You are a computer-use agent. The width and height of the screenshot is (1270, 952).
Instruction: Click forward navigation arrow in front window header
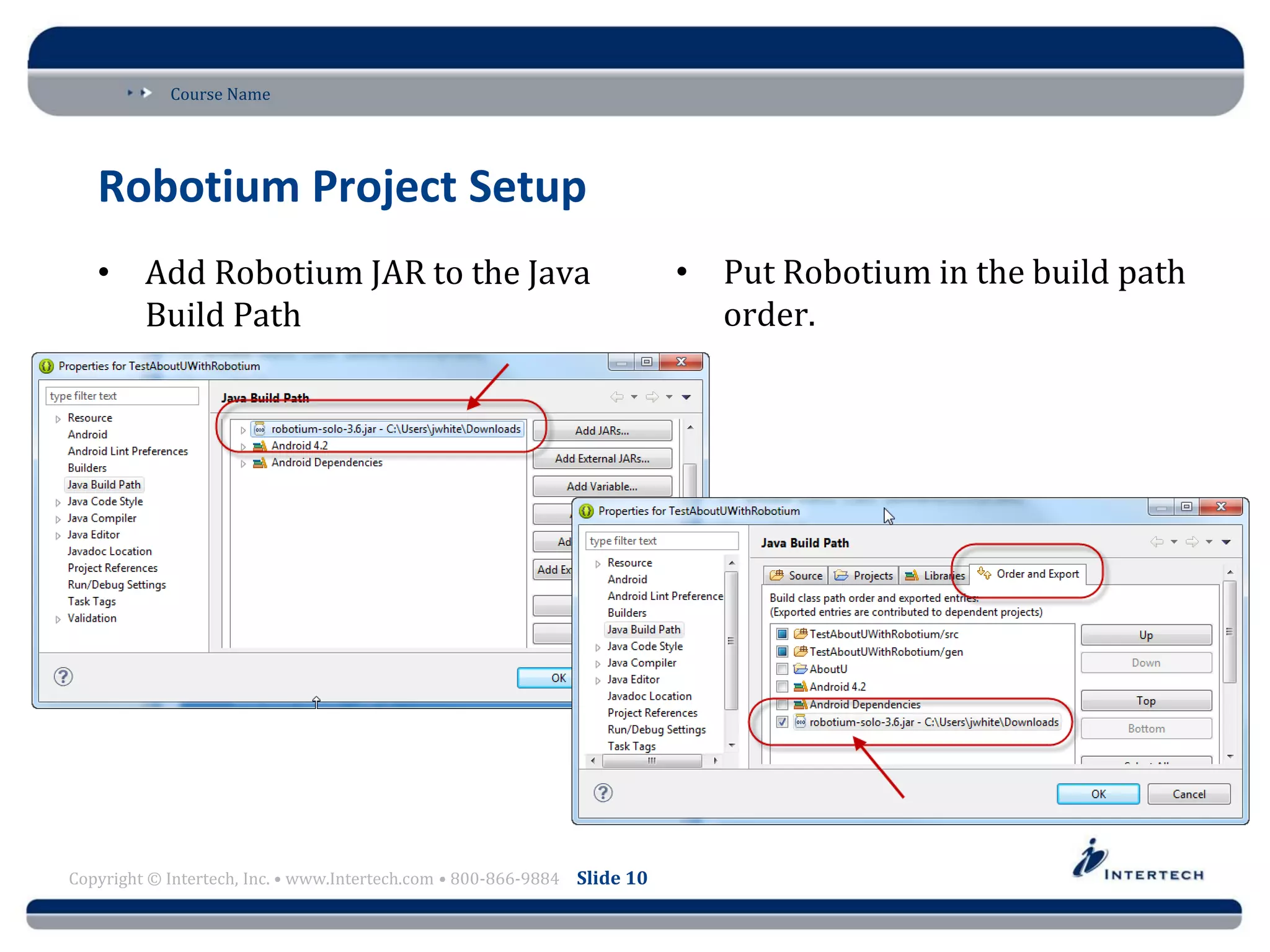pyautogui.click(x=1192, y=542)
